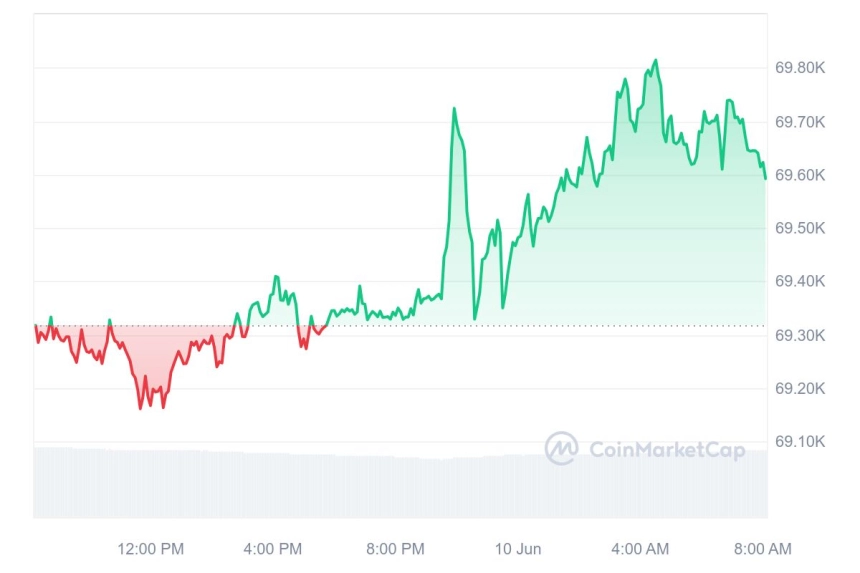Viewport: 860px width, 573px height.
Task: Select the 12:00 PM time axis label
Action: (x=150, y=549)
